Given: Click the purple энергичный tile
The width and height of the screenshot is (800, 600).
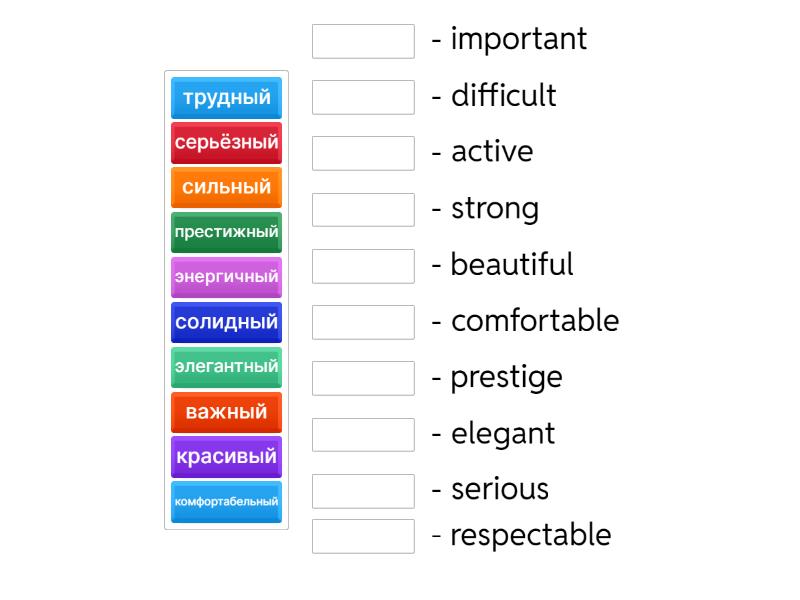Looking at the screenshot, I should point(226,277).
